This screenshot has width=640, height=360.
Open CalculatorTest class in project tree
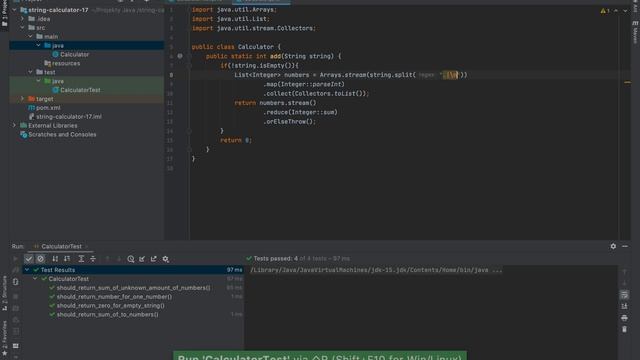pyautogui.click(x=80, y=90)
